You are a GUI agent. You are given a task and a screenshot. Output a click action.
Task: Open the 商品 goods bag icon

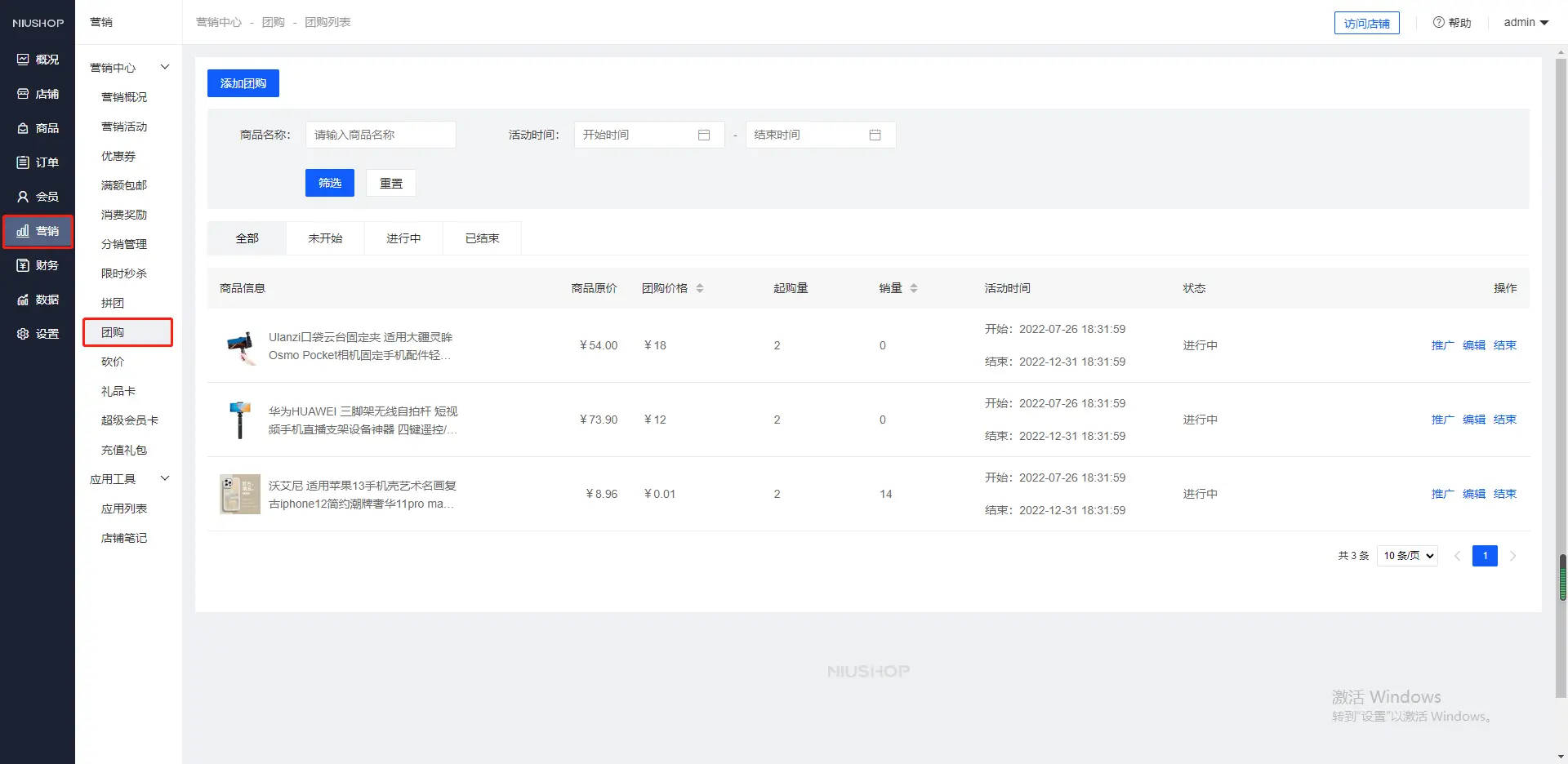(x=23, y=128)
